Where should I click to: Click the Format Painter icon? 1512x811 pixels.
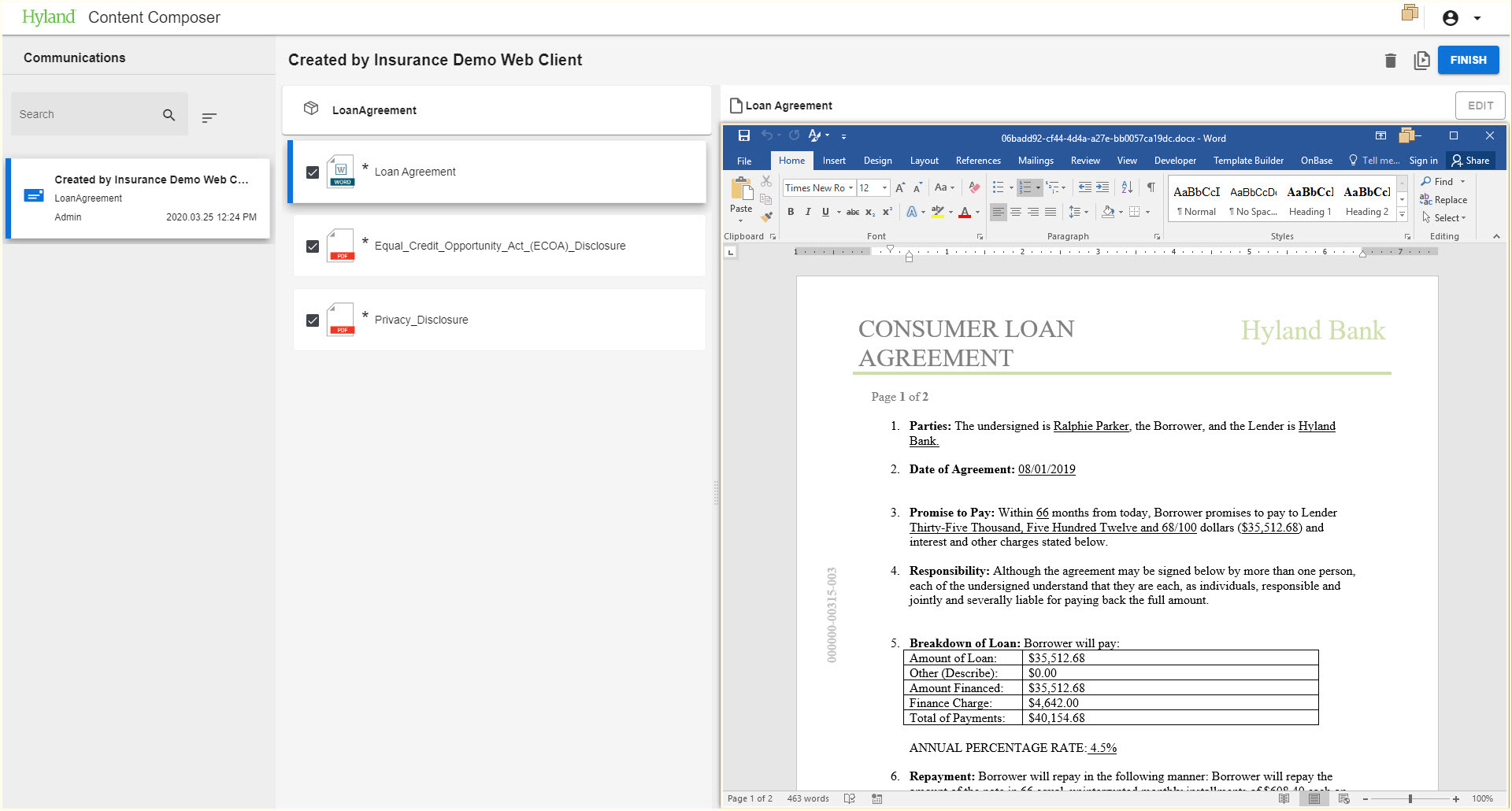coord(767,217)
